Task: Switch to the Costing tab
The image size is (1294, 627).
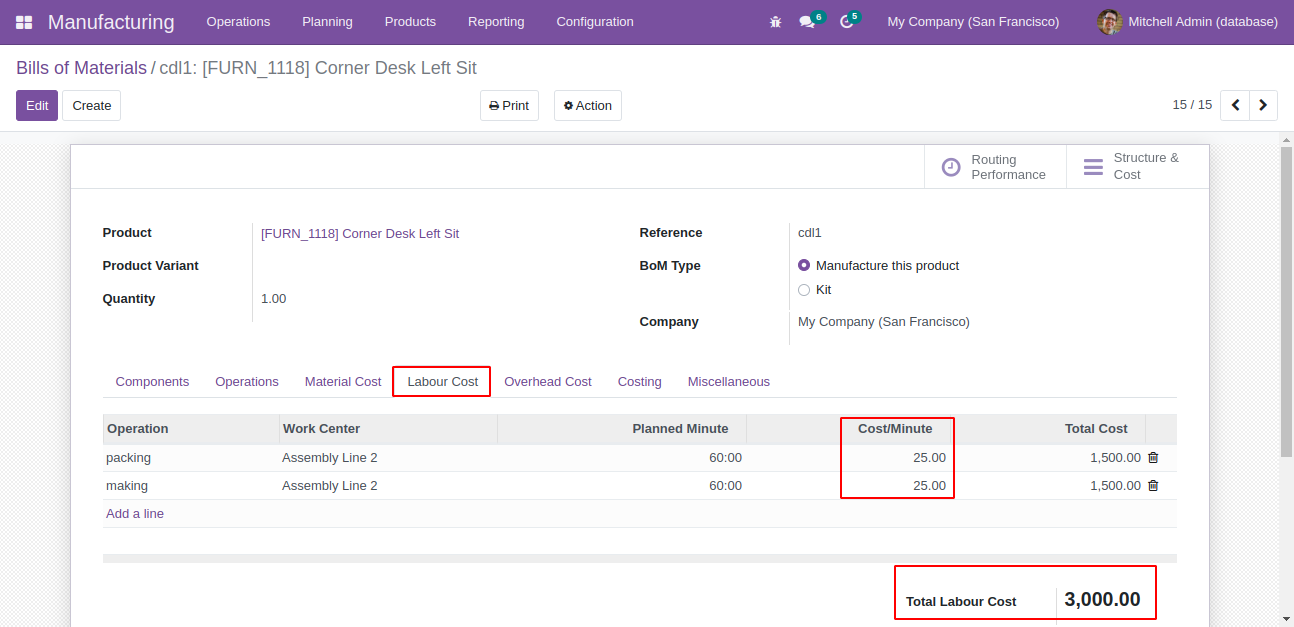Action: click(640, 382)
